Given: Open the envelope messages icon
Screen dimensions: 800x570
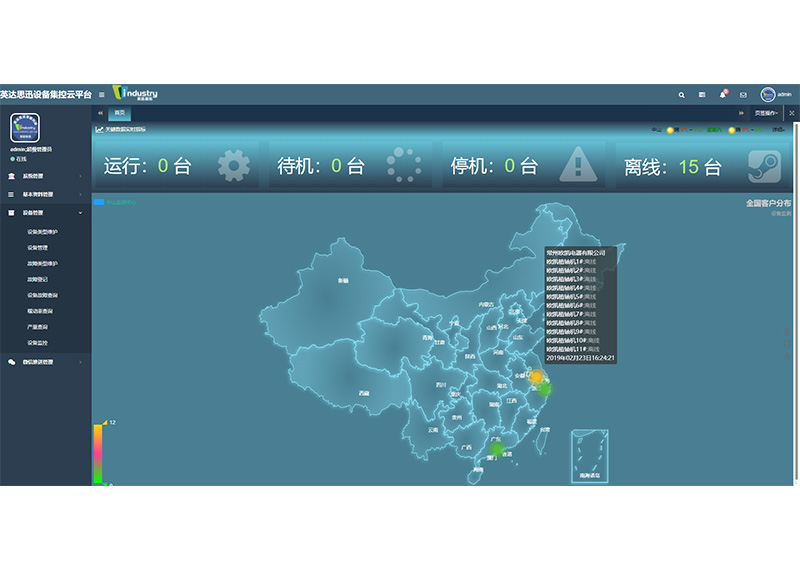Looking at the screenshot, I should click(x=743, y=95).
